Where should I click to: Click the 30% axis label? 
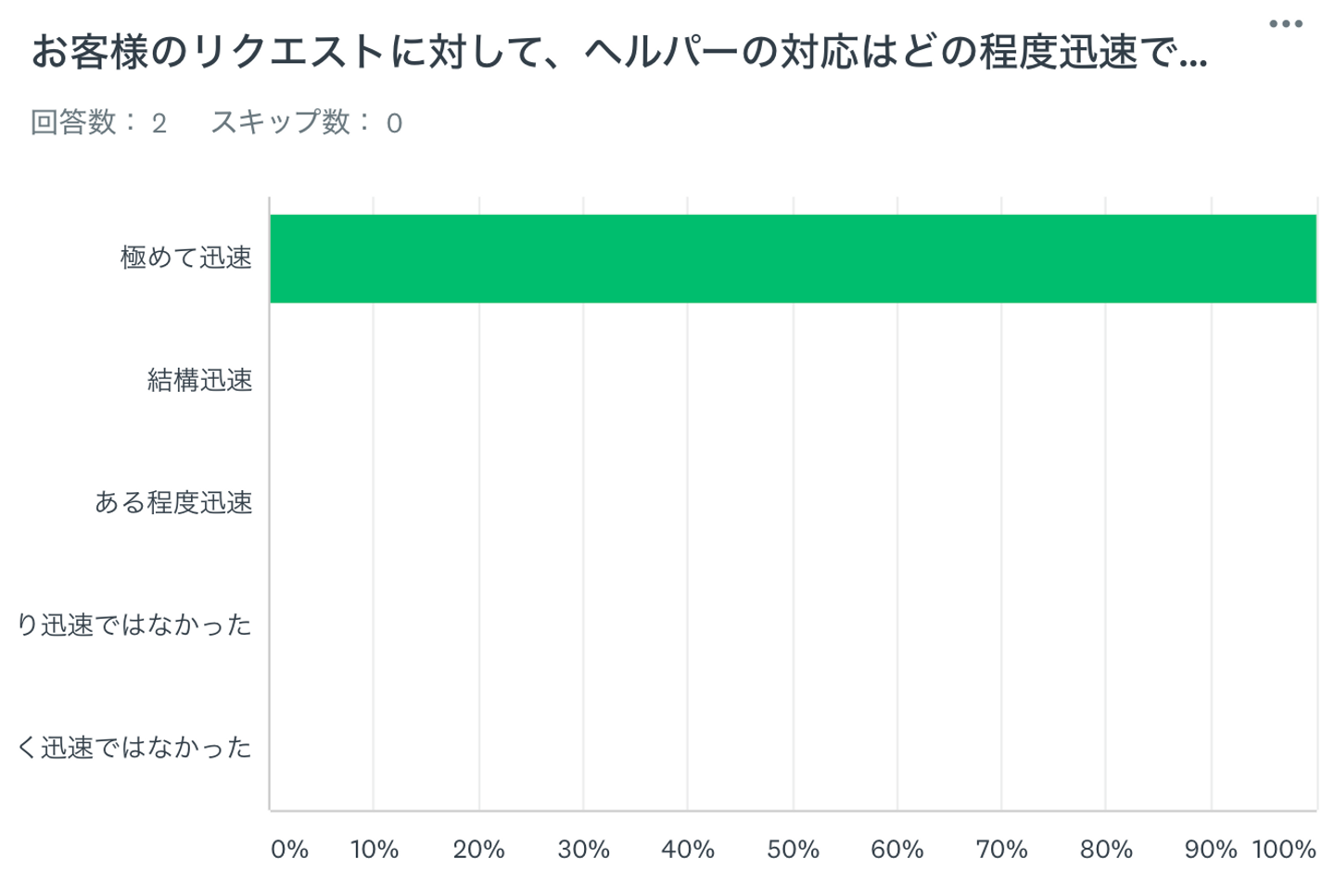pos(583,850)
